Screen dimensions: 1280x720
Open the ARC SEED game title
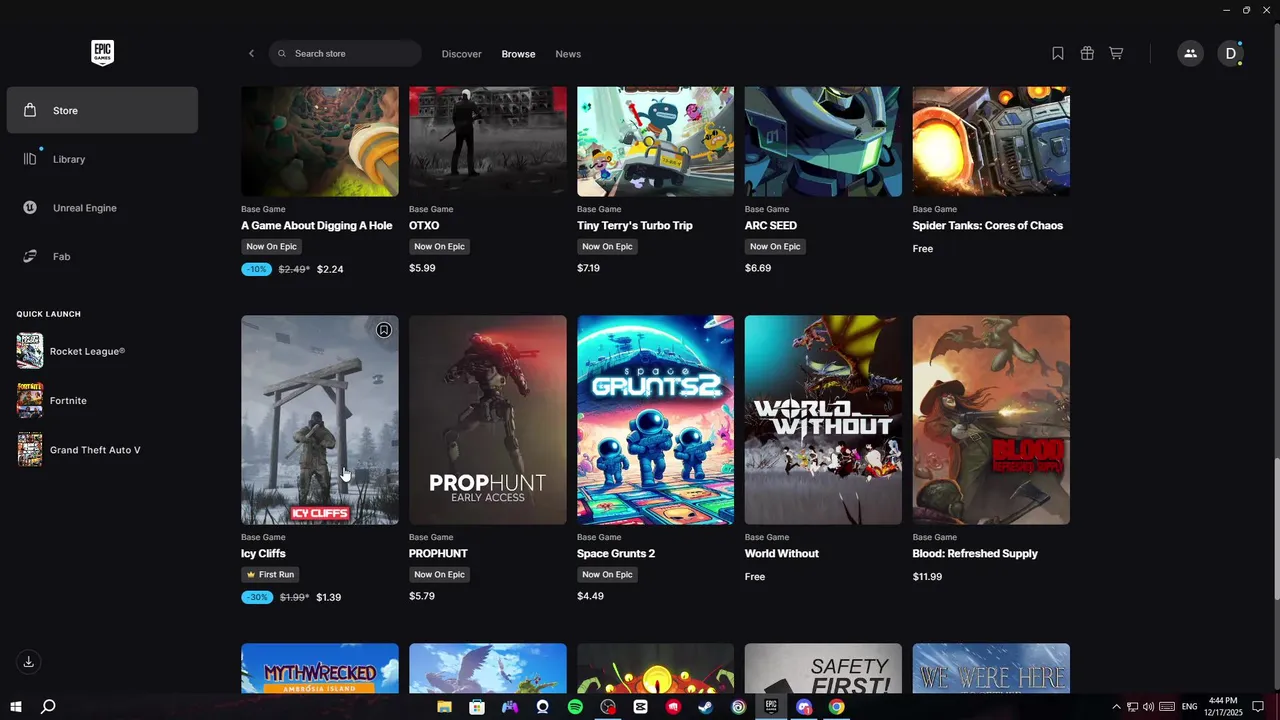coord(771,226)
